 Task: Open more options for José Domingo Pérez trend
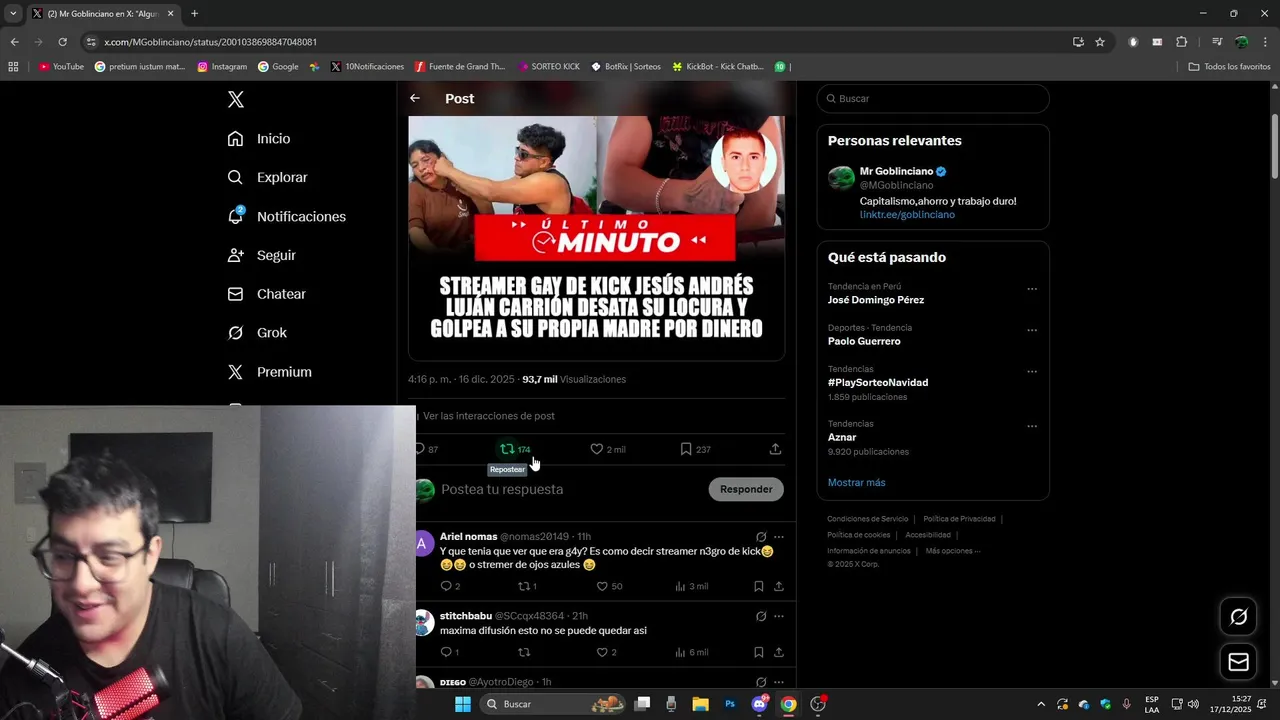click(1032, 289)
